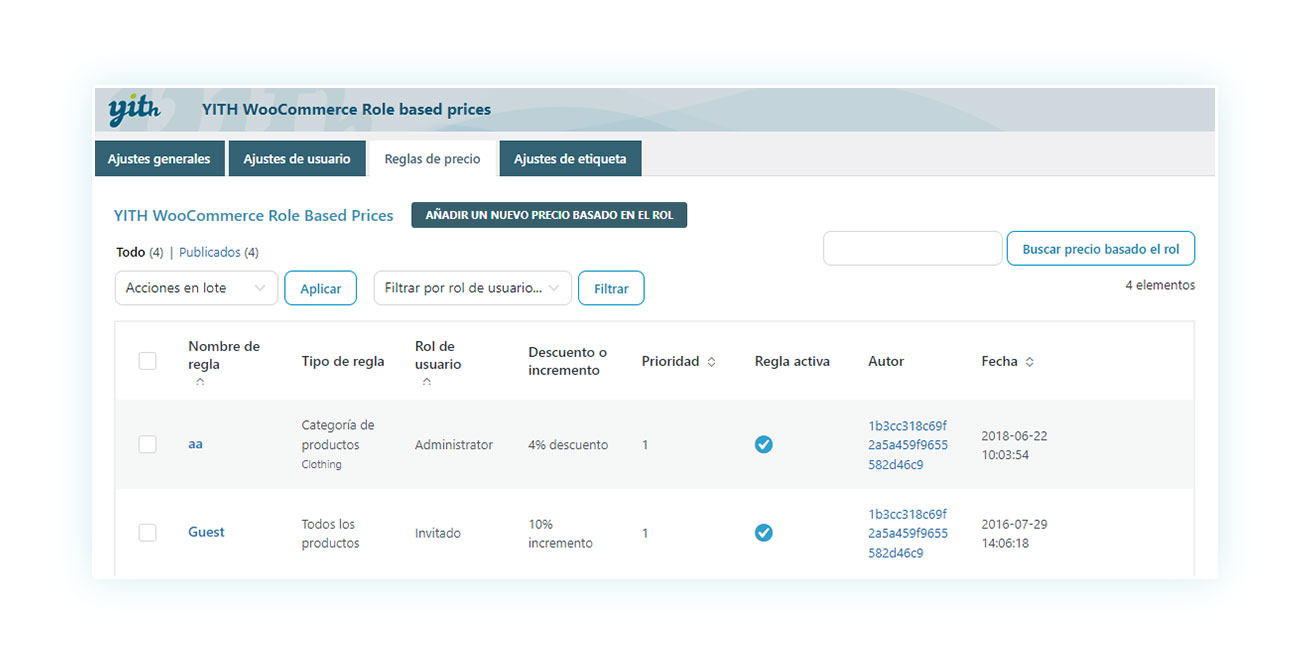Click the 4 elementos count text
This screenshot has height=663, width=1300.
pyautogui.click(x=1160, y=285)
